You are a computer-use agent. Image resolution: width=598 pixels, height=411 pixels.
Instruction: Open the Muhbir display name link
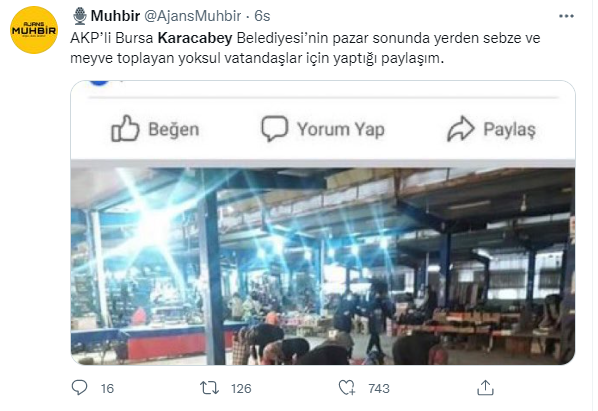115,16
